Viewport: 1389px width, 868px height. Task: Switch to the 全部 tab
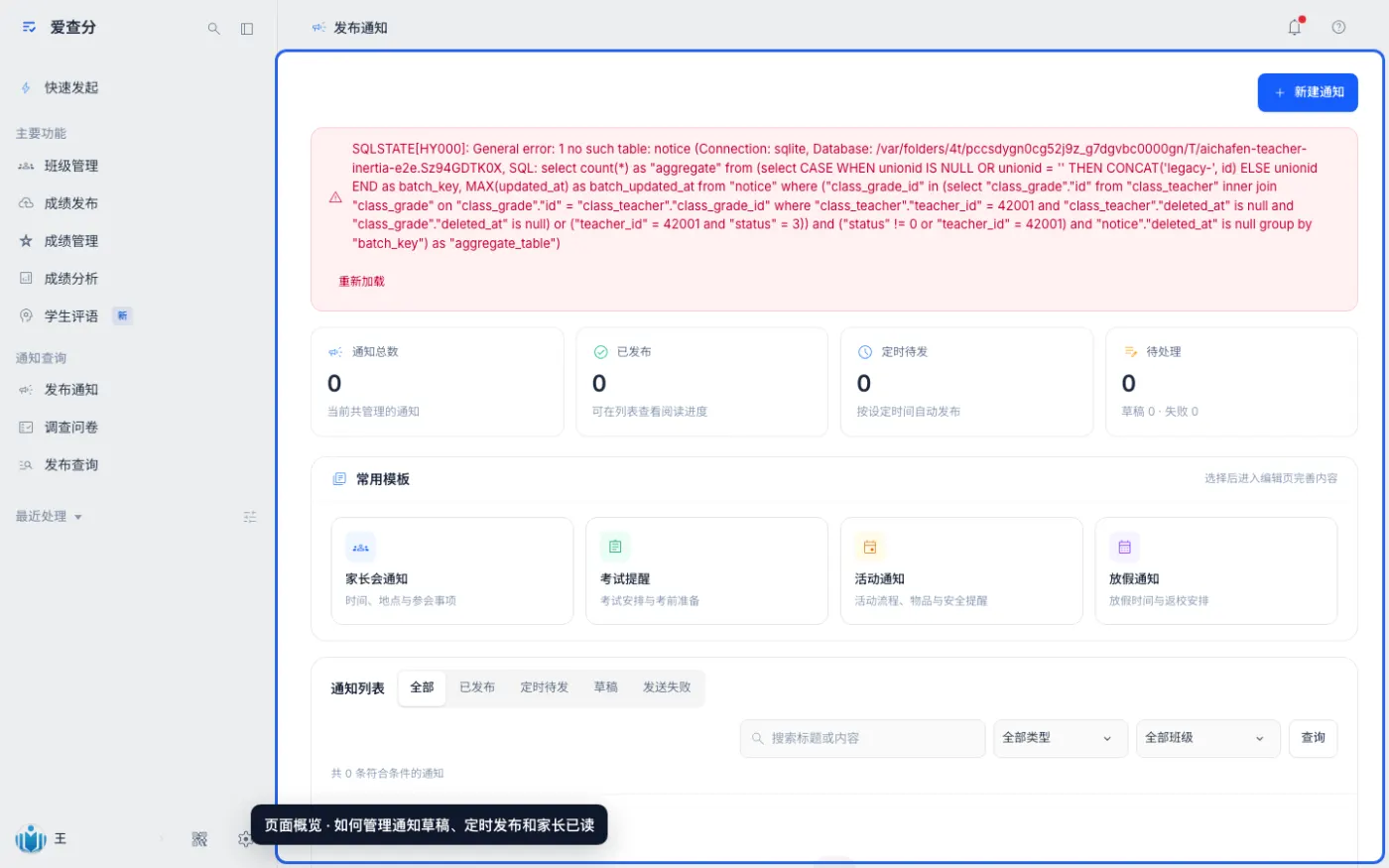click(422, 687)
